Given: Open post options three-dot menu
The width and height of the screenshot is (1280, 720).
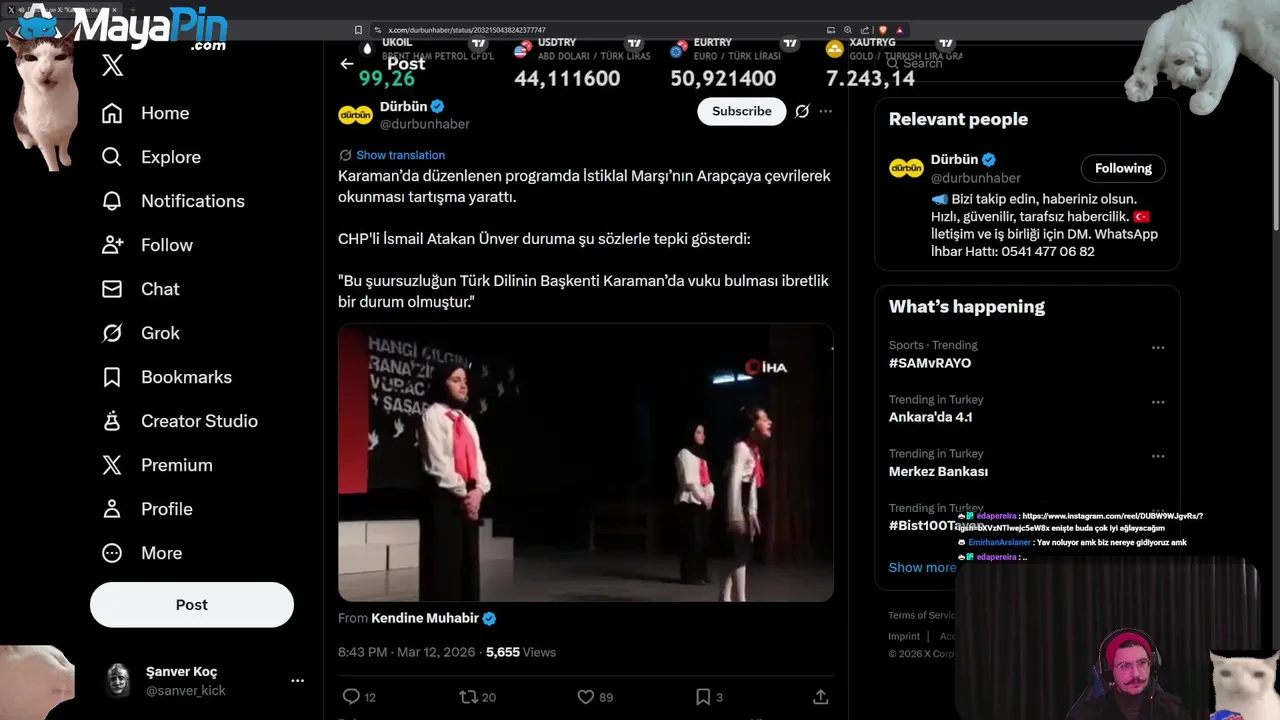Looking at the screenshot, I should click(x=825, y=111).
